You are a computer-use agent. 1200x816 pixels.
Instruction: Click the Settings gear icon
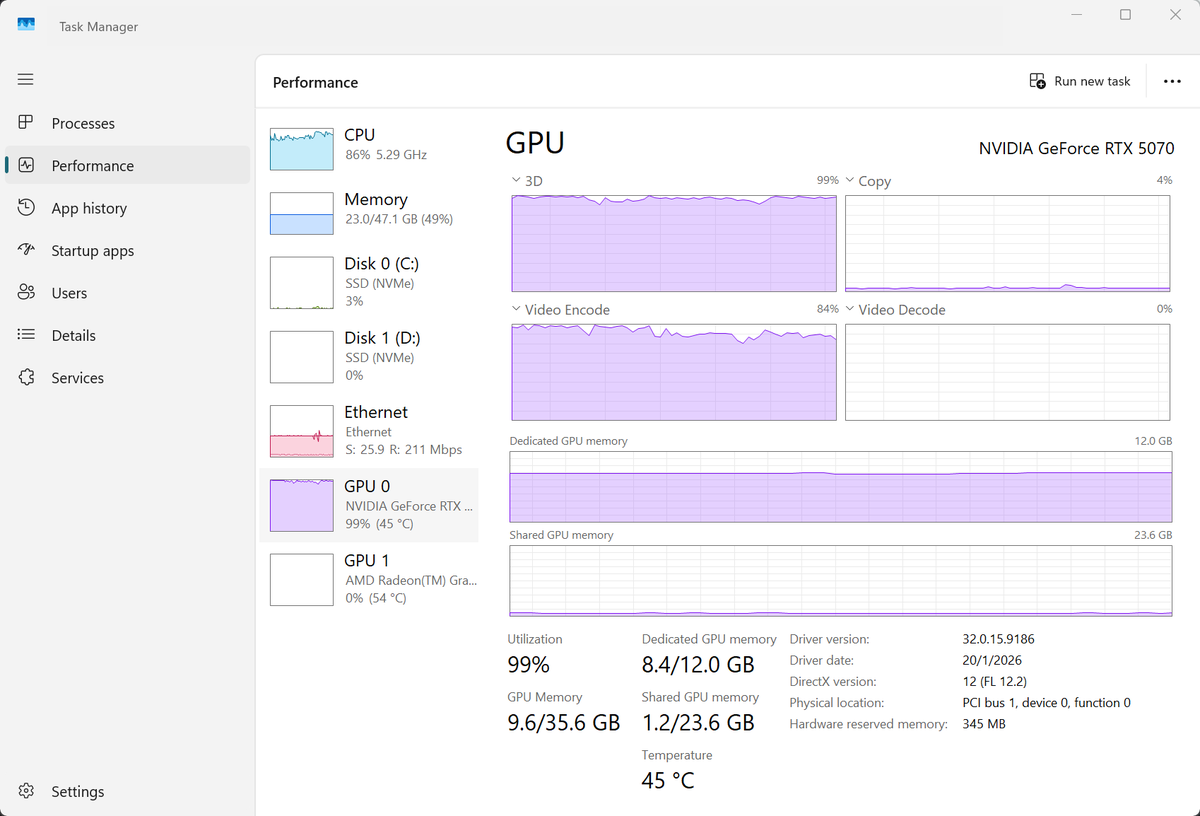click(26, 791)
